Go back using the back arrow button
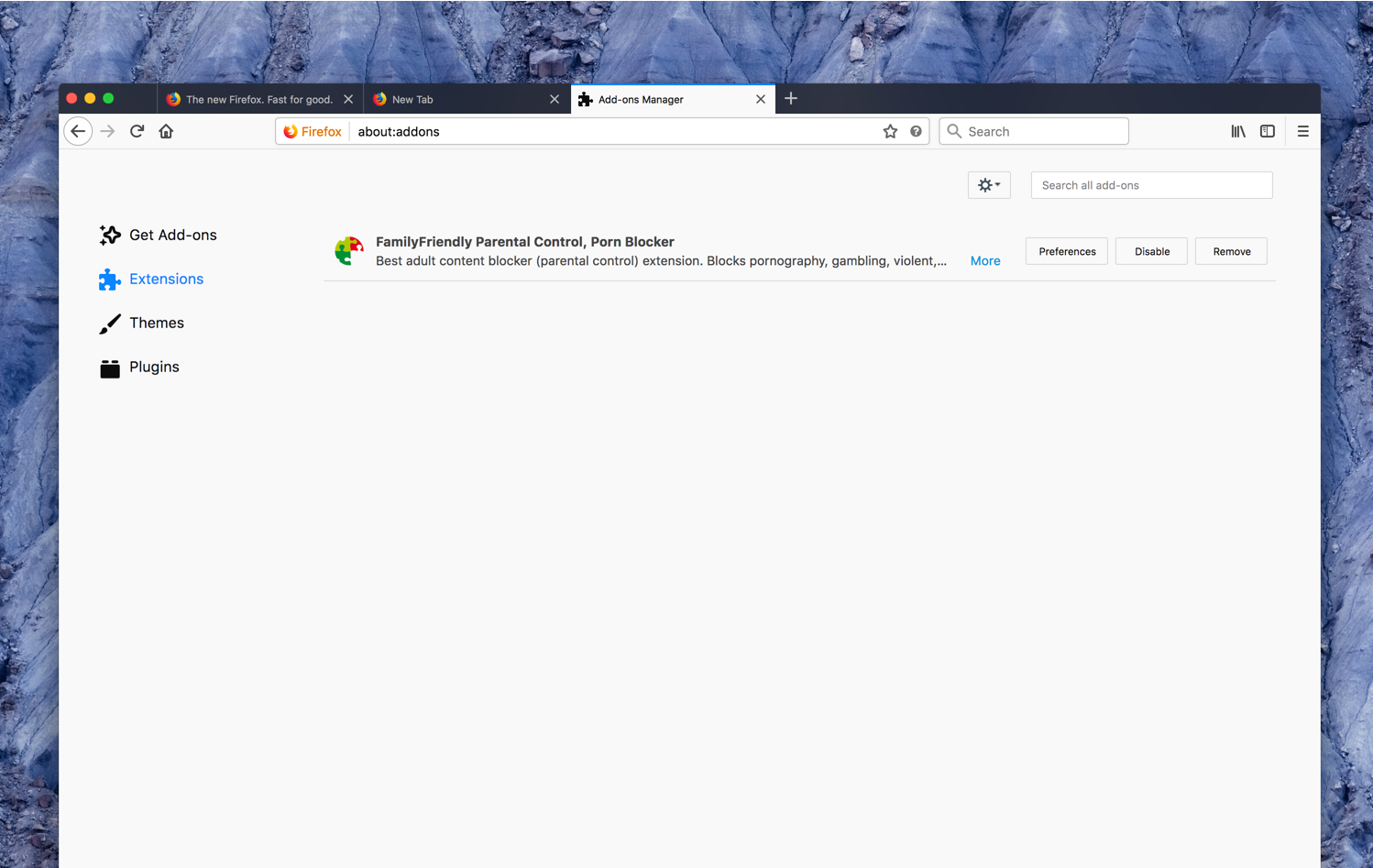1373x868 pixels. coord(78,131)
